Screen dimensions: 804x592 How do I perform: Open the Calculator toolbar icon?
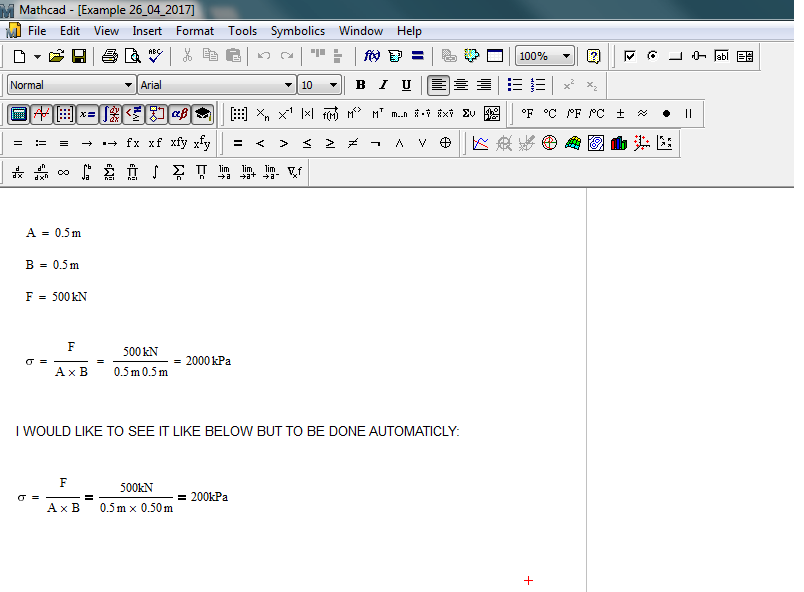pos(18,114)
